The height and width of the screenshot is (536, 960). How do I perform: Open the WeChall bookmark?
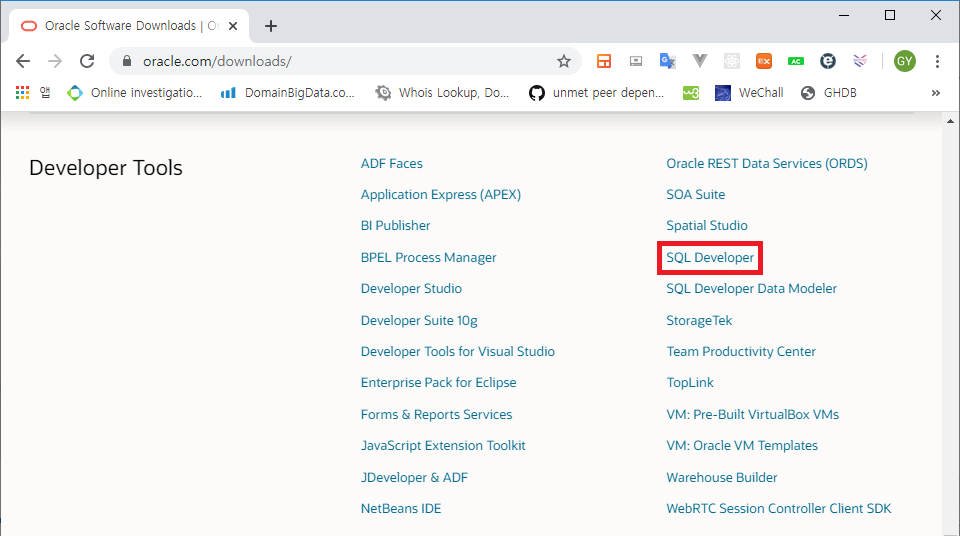pyautogui.click(x=749, y=92)
